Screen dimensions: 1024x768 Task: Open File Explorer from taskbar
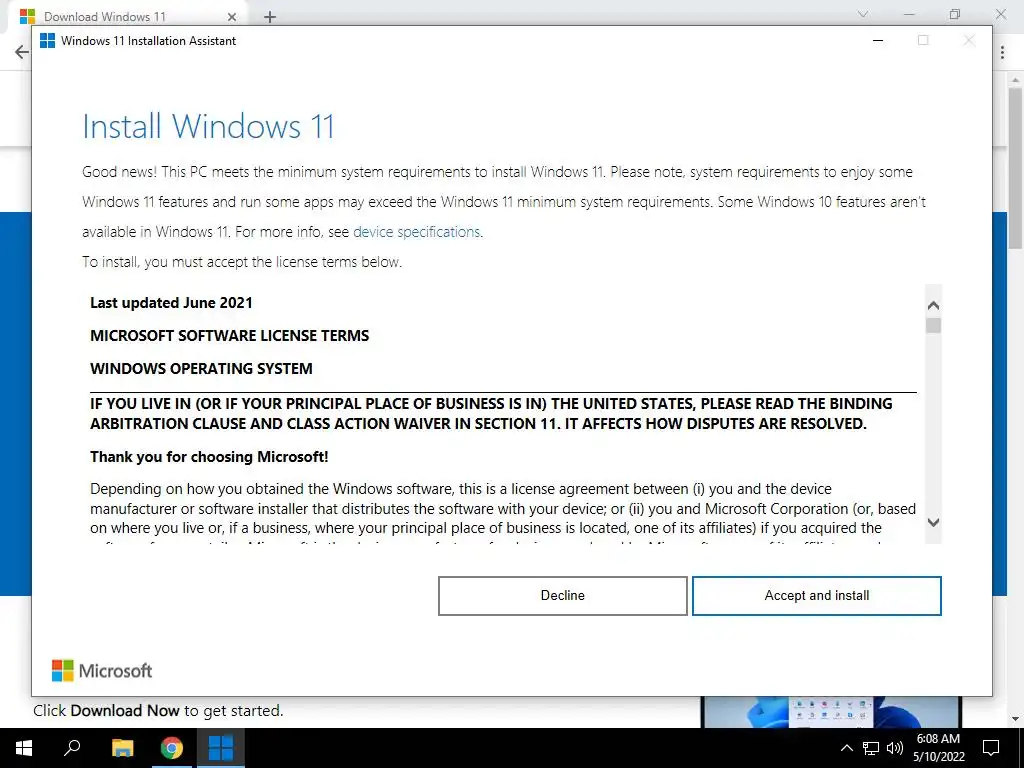(122, 748)
